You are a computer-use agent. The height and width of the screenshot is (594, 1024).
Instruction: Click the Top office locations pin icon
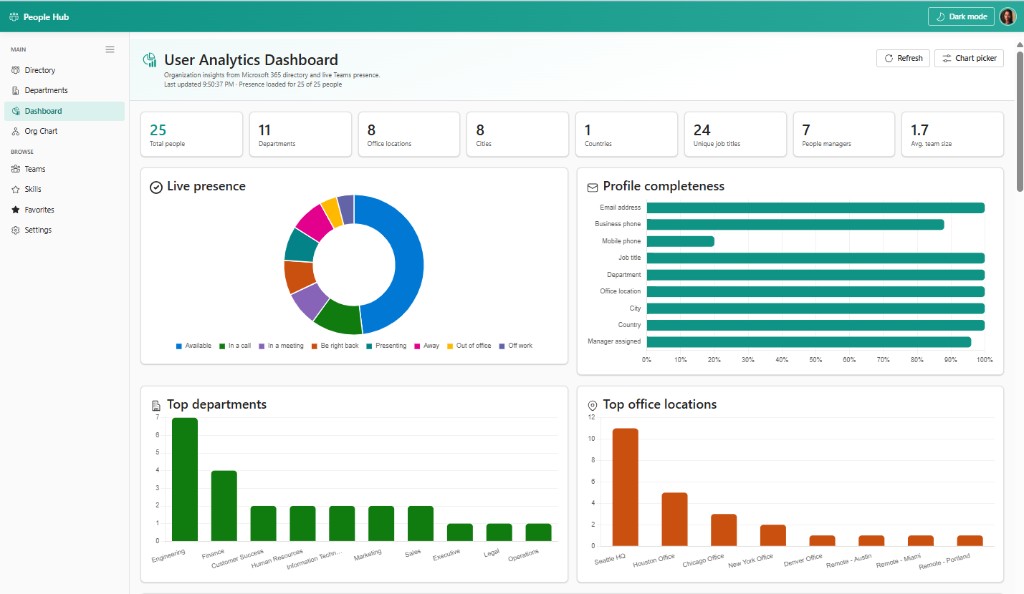click(x=592, y=405)
